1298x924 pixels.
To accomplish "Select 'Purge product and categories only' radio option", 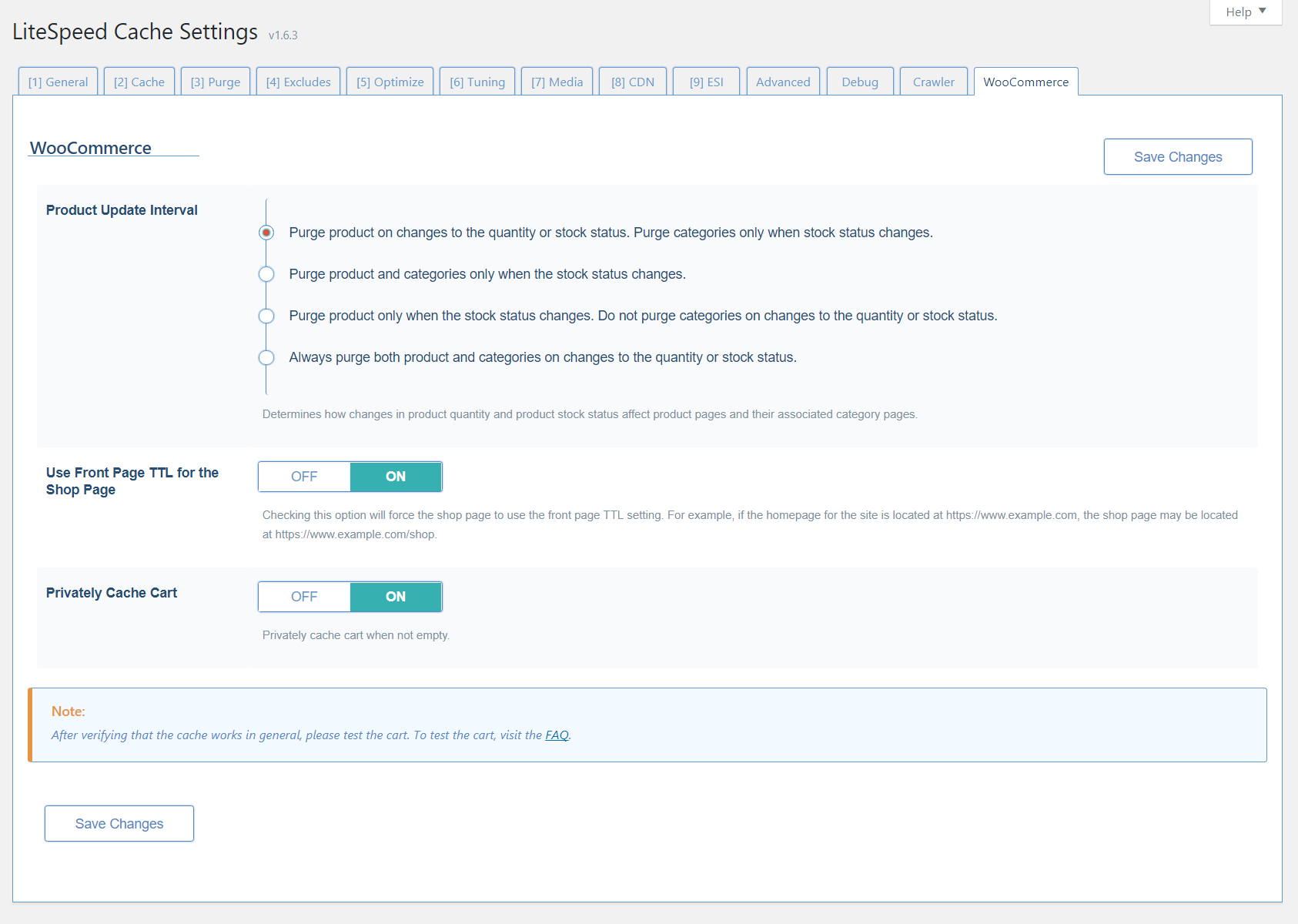I will (x=266, y=274).
